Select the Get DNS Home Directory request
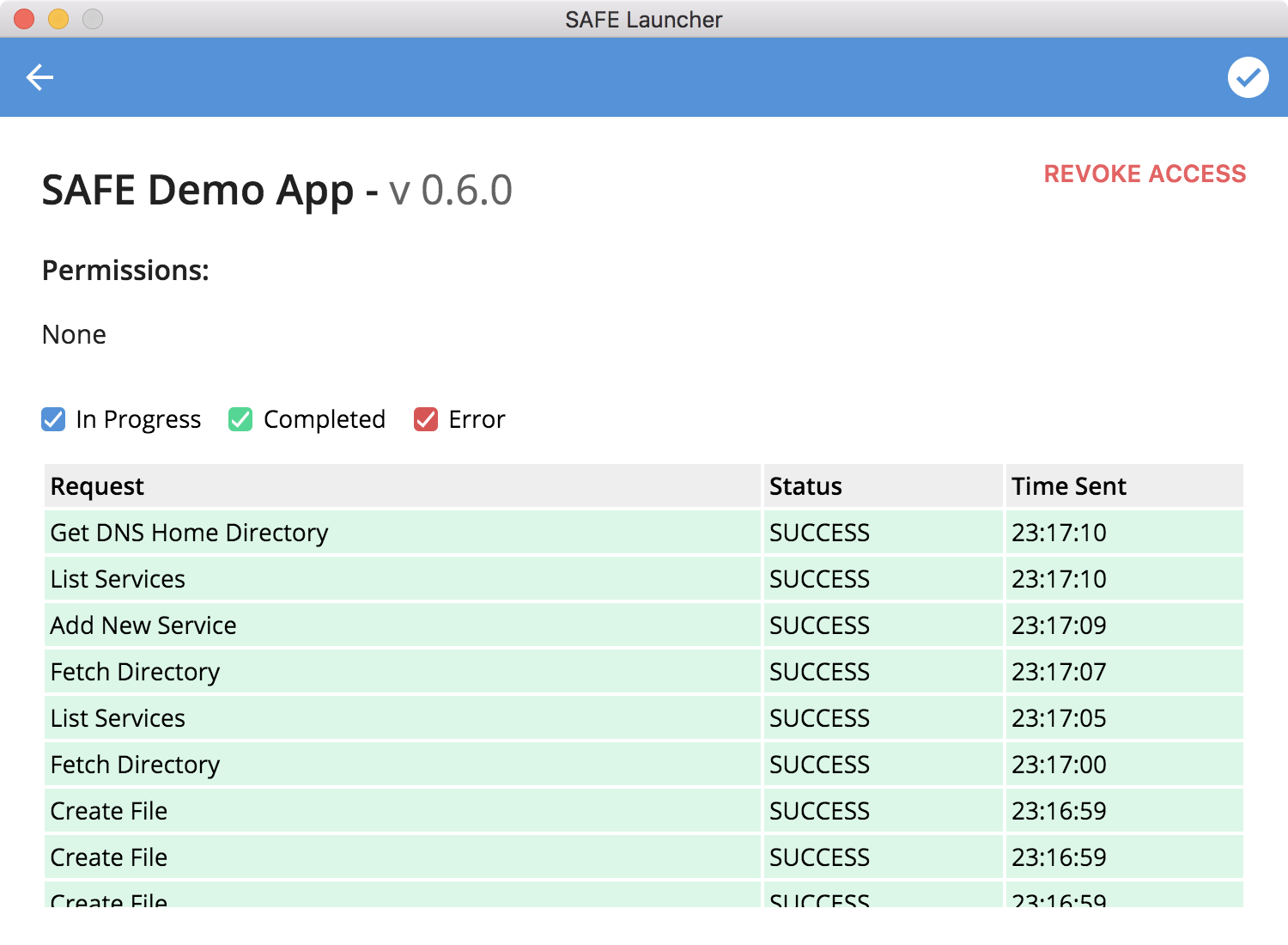Screen dimensions: 1288x945 click(402, 533)
